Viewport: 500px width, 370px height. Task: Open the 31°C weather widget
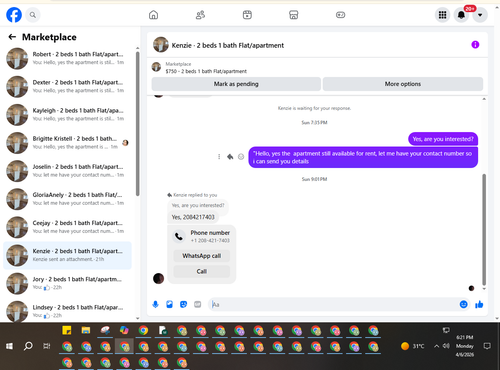(x=412, y=346)
